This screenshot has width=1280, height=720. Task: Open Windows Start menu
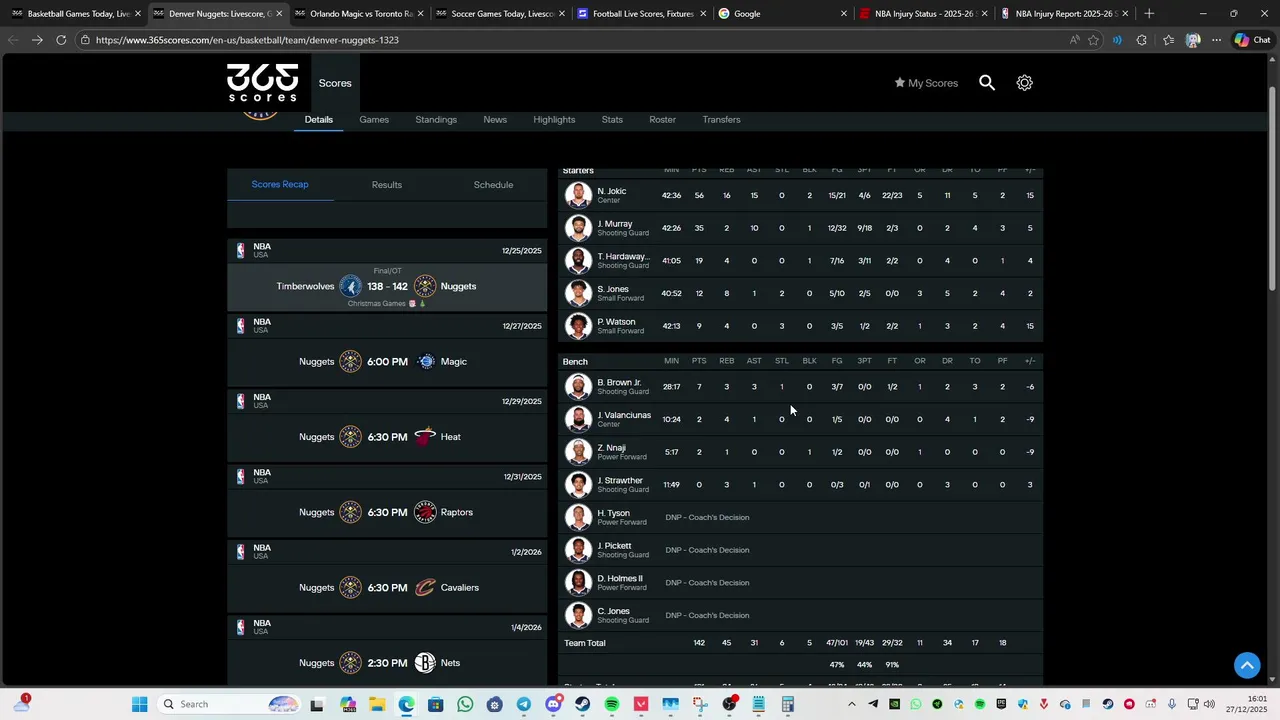tap(139, 704)
